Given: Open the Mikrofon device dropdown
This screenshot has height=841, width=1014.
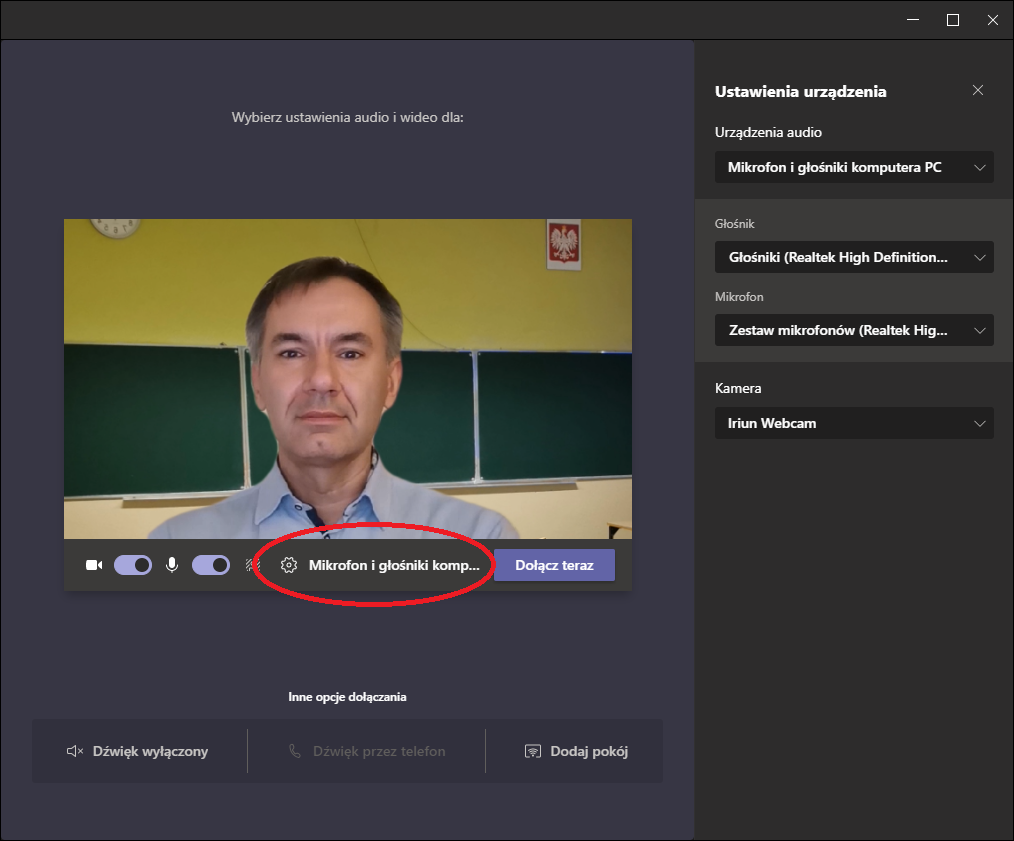Looking at the screenshot, I should pyautogui.click(x=854, y=330).
